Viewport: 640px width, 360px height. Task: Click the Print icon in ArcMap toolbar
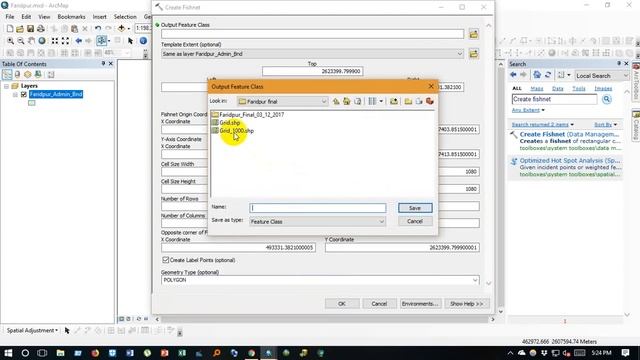[41, 29]
